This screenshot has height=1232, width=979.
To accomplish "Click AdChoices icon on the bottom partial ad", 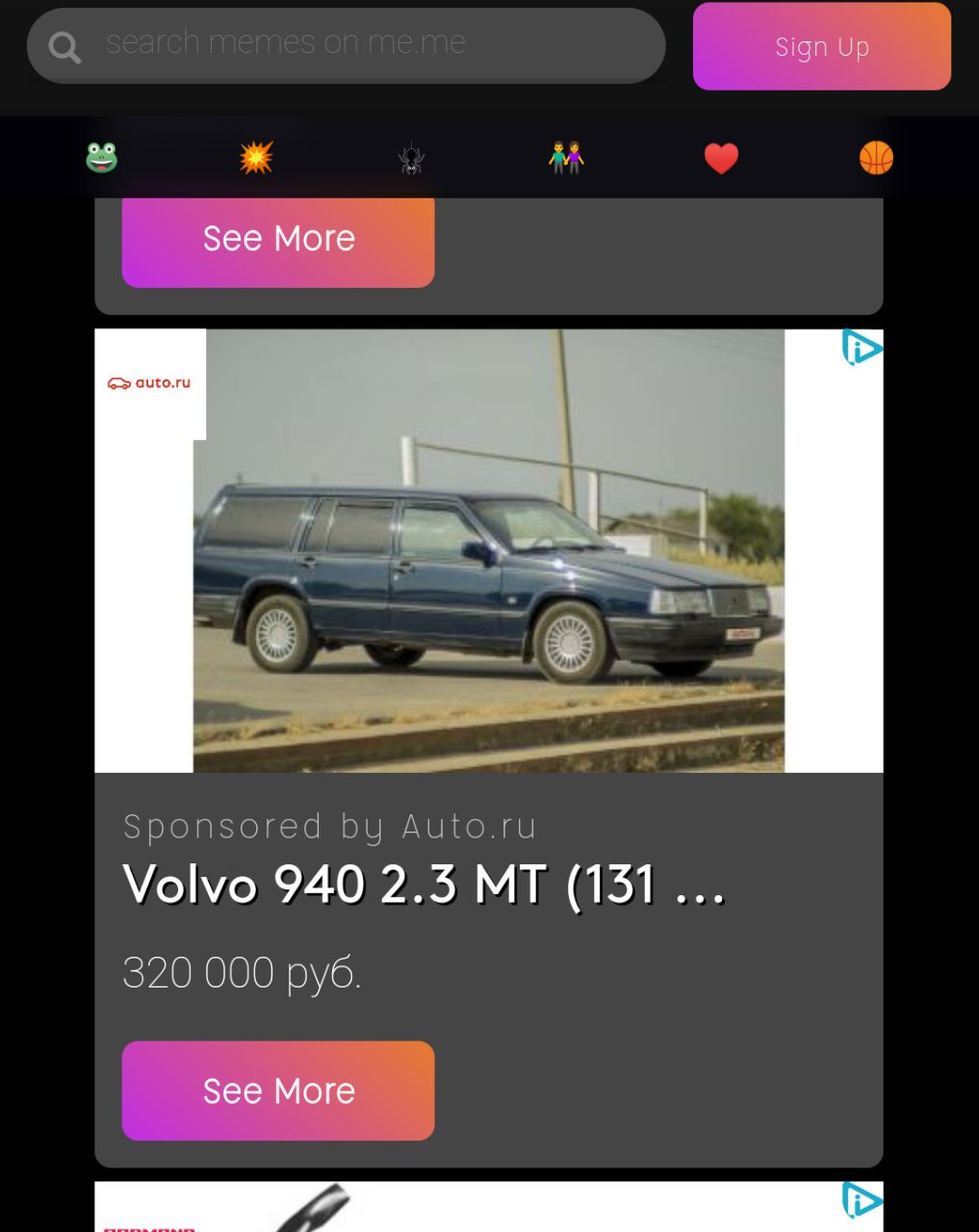I will (x=862, y=1200).
